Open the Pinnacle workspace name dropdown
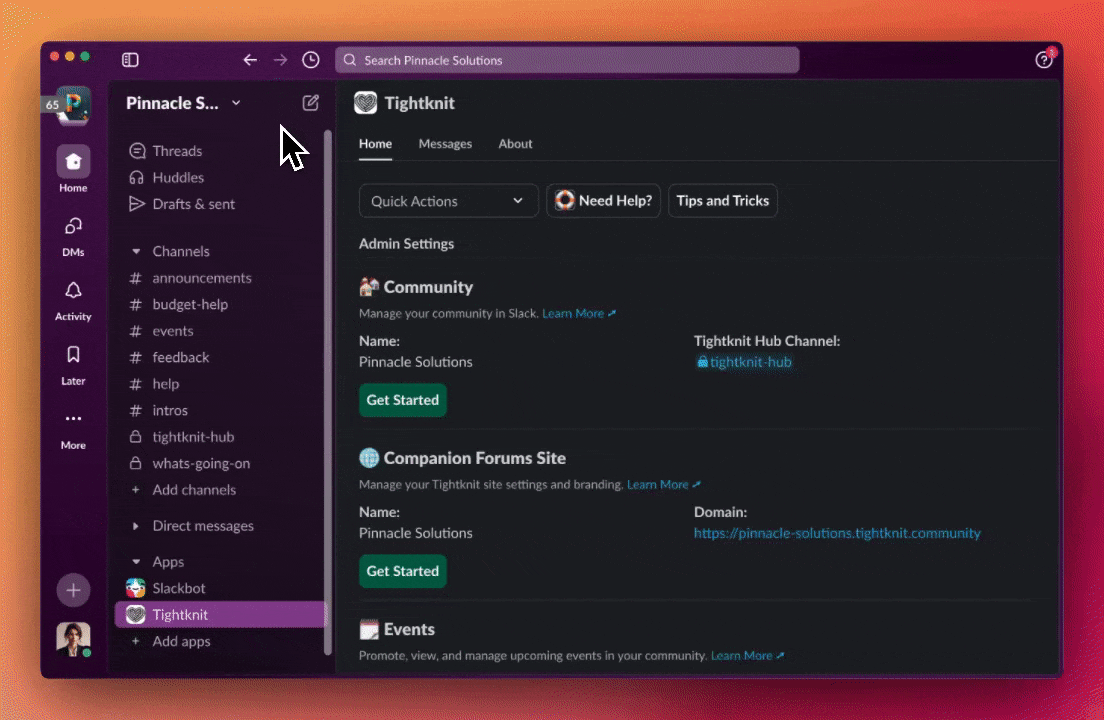 point(183,103)
